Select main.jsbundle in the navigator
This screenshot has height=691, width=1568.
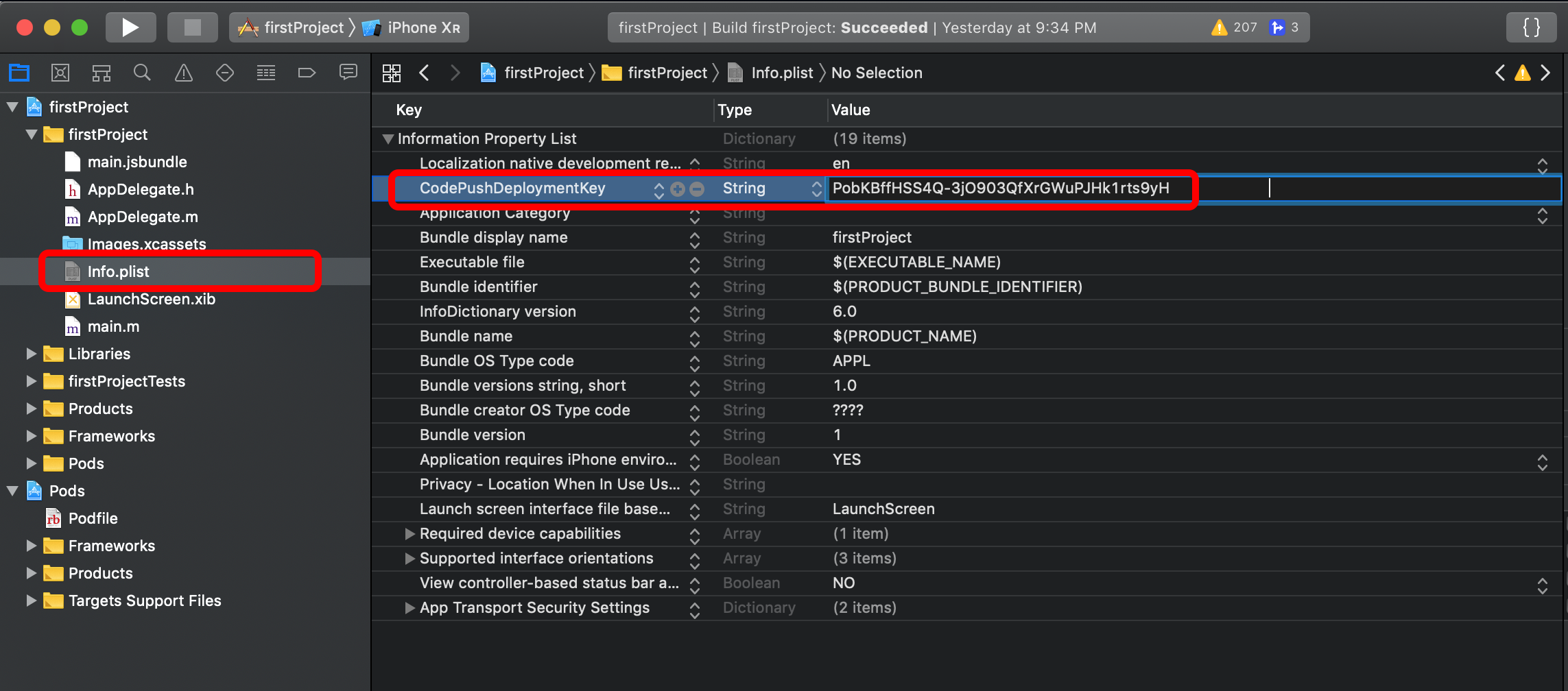tap(137, 162)
